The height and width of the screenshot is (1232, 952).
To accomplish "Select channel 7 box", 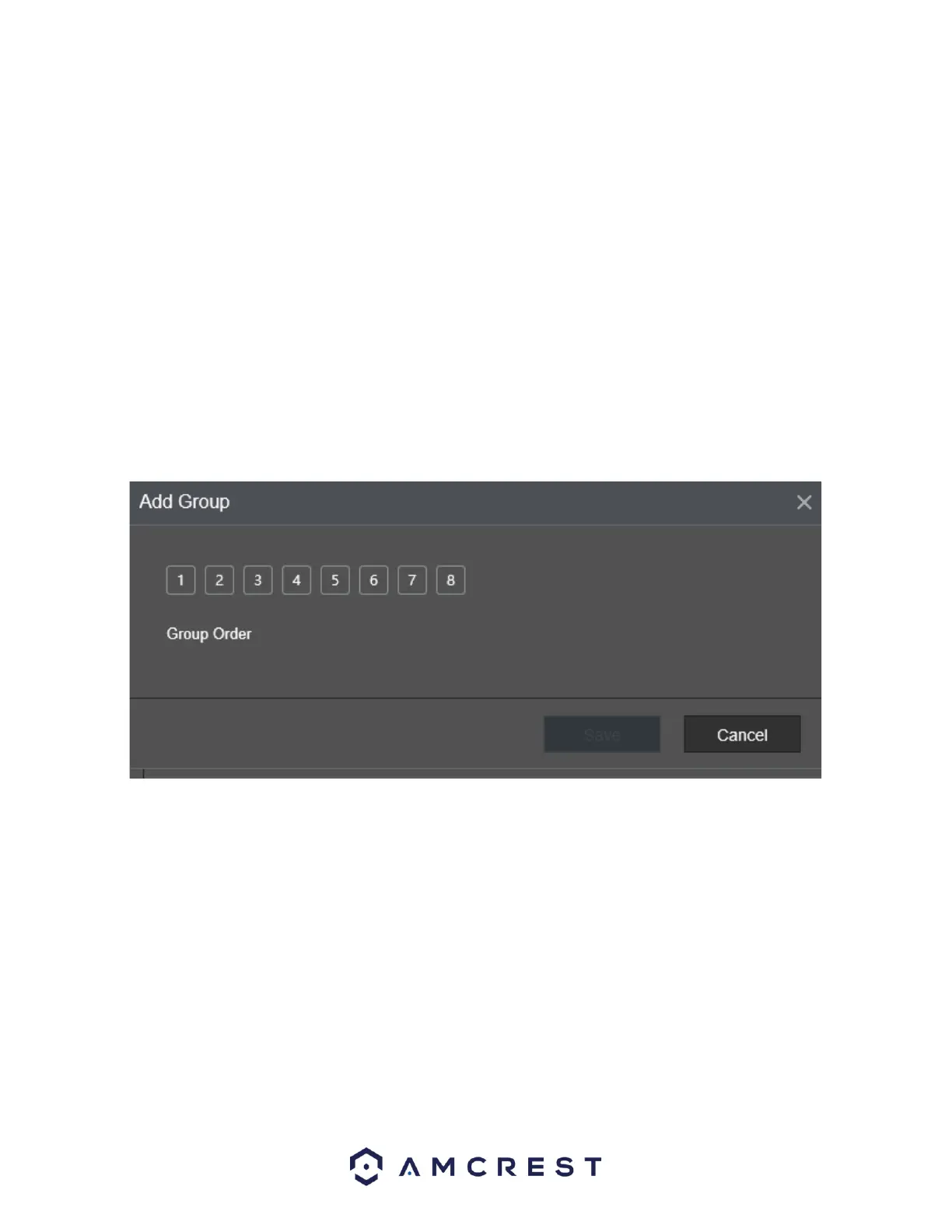I will pyautogui.click(x=412, y=580).
